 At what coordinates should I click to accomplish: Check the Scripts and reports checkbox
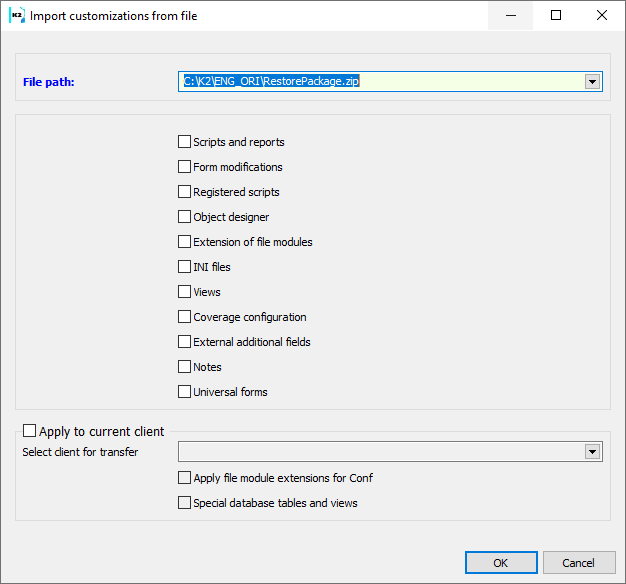click(x=184, y=142)
